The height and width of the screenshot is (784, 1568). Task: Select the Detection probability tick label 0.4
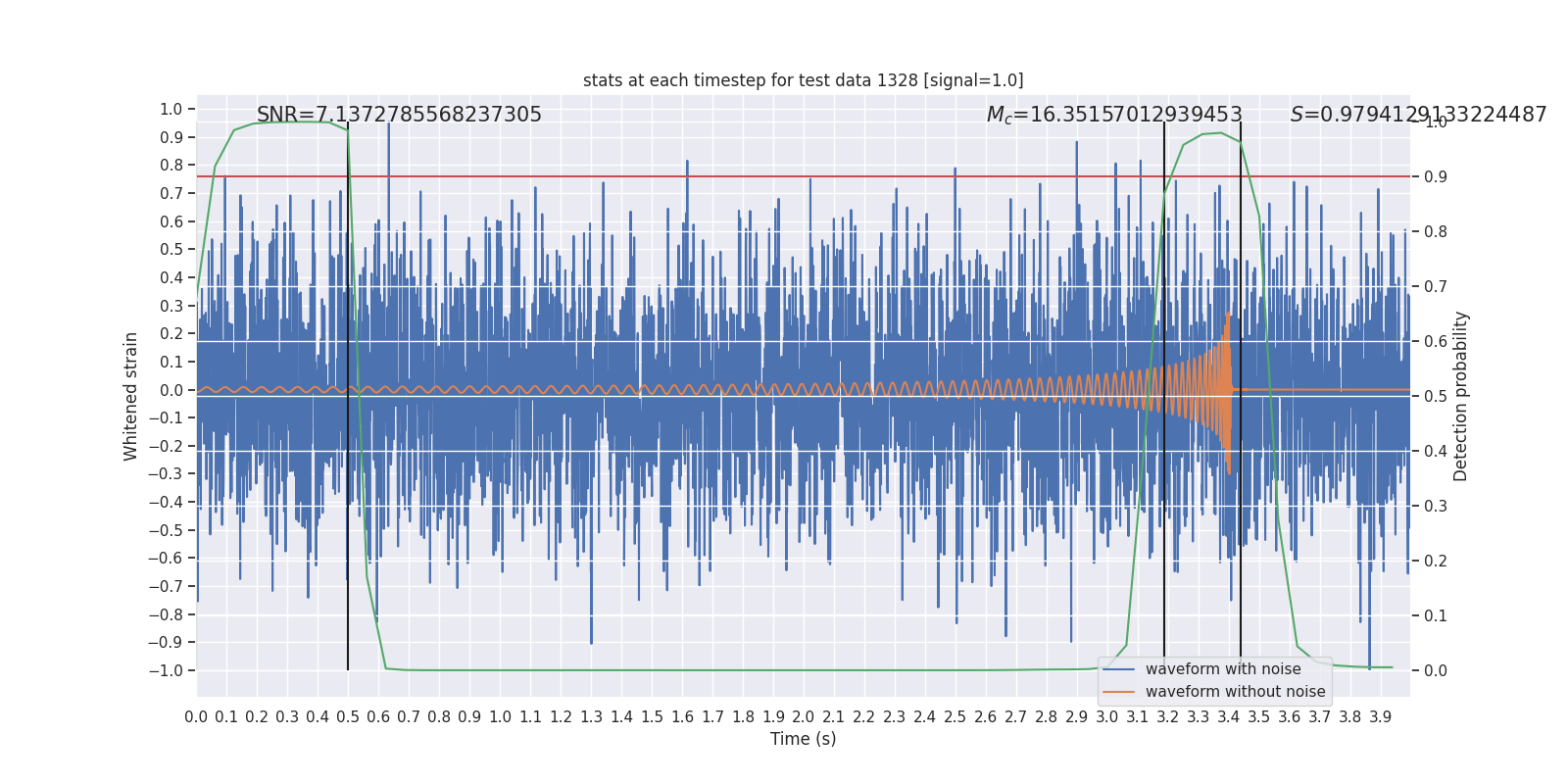coord(1436,451)
